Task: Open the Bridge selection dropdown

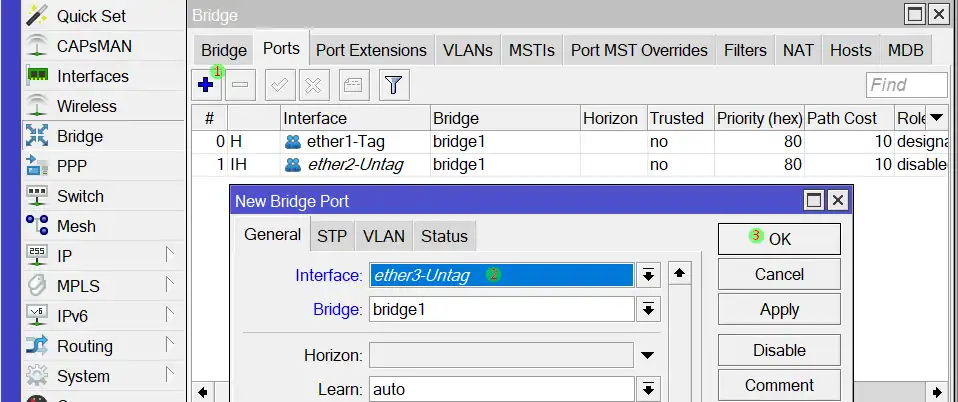Action: 648,310
